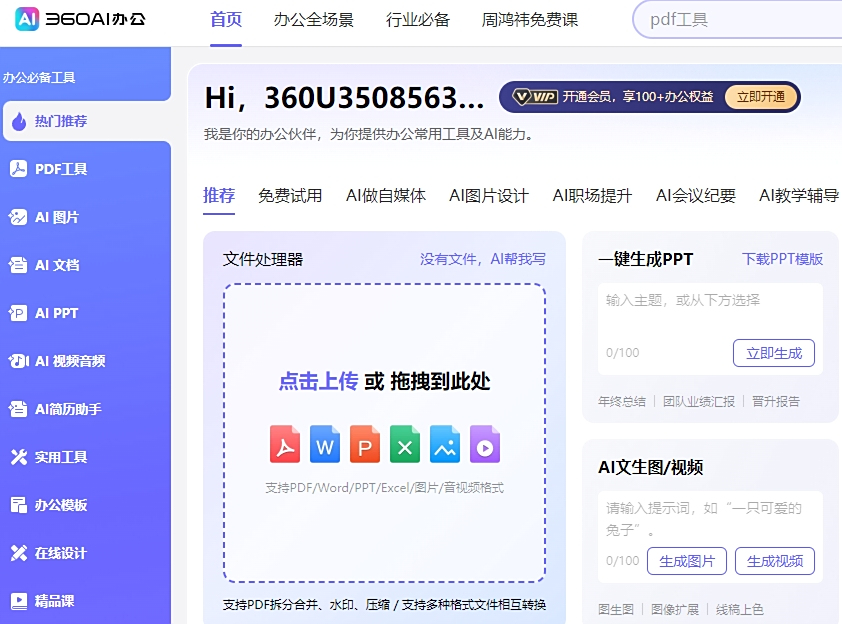Viewport: 842px width, 624px height.
Task: Click the image file icon in the upload area
Action: pos(445,444)
